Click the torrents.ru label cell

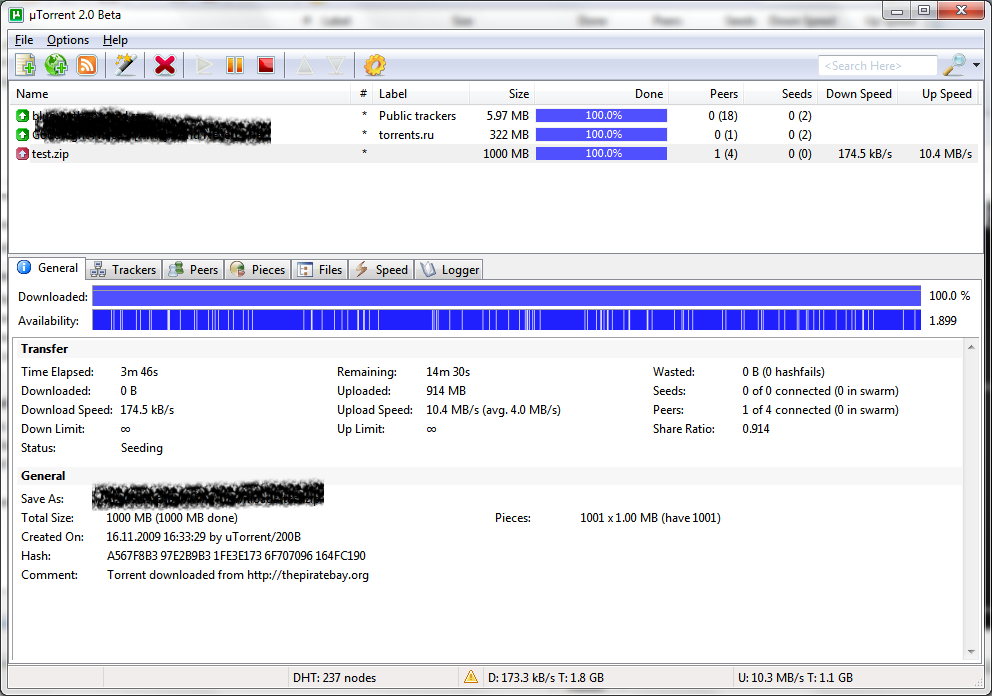click(x=406, y=135)
